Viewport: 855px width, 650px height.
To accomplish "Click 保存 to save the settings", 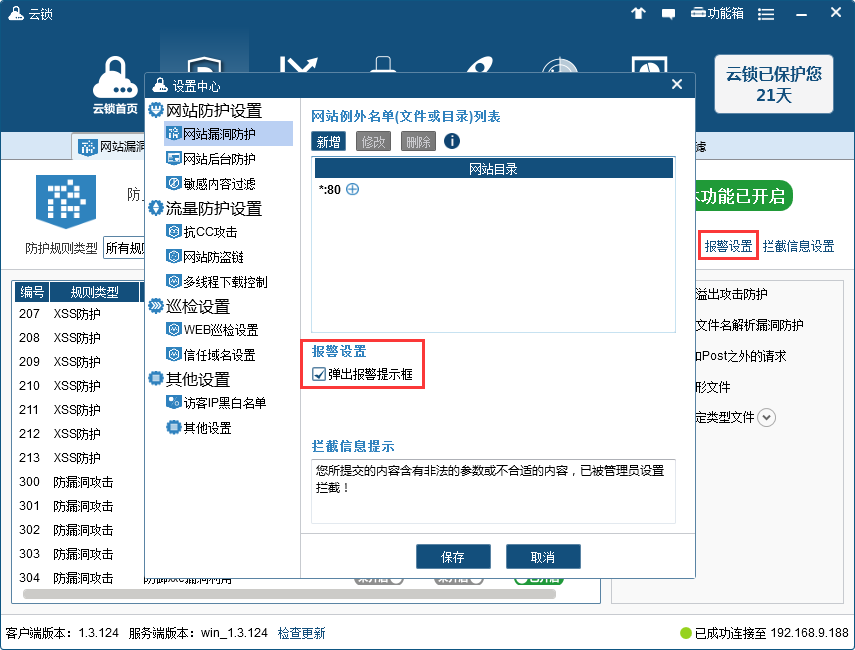I will pos(453,556).
